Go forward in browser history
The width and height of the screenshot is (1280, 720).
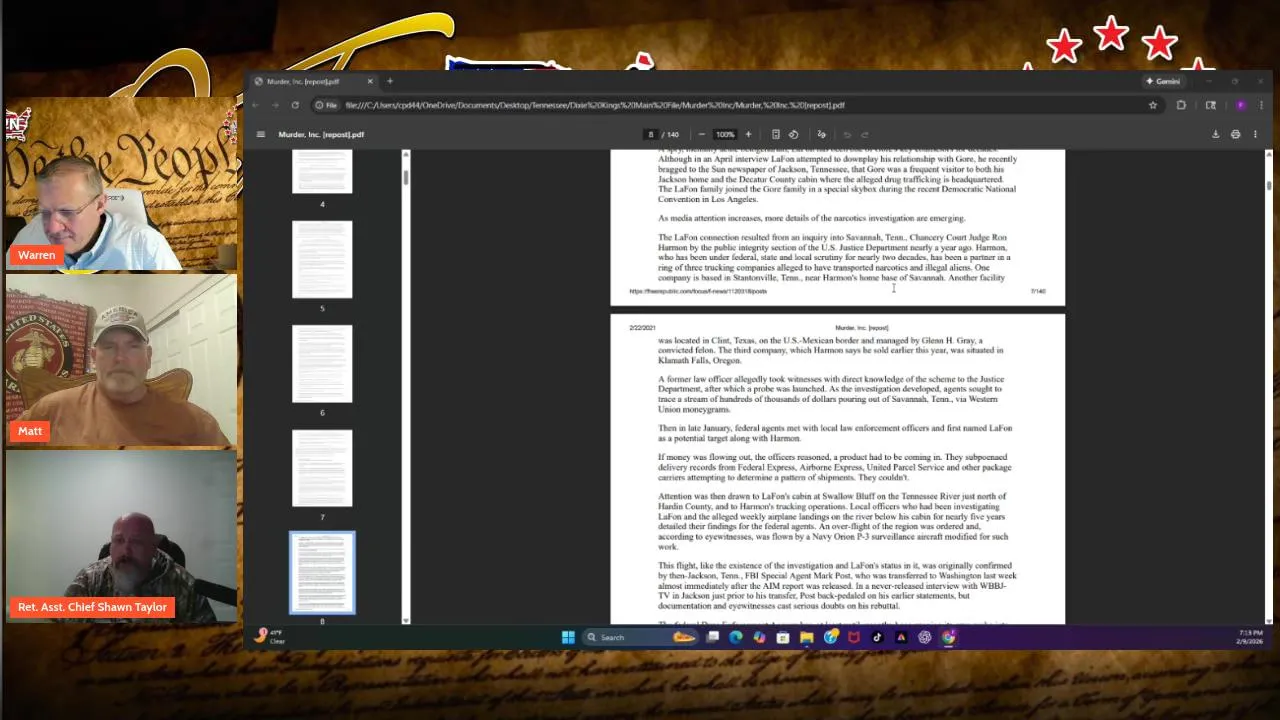point(275,105)
